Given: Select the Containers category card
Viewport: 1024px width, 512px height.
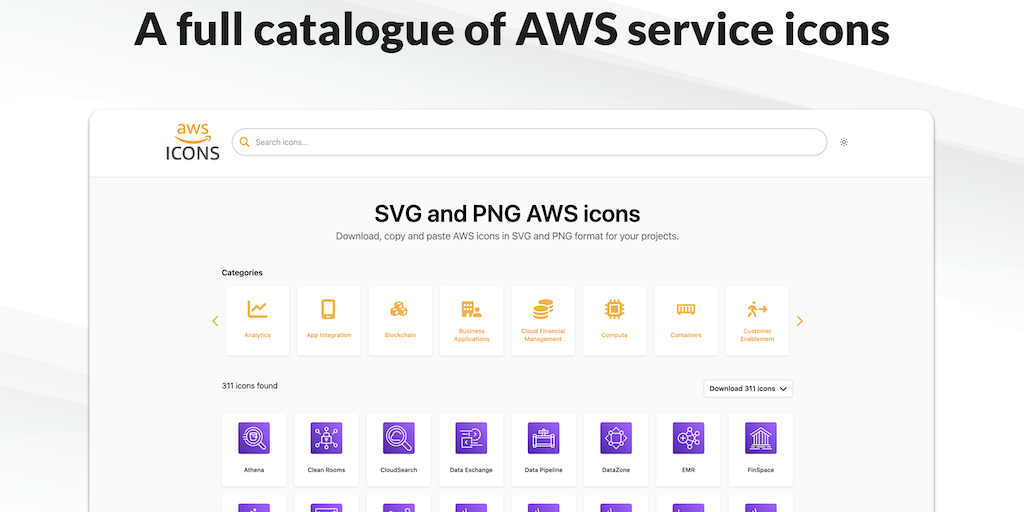Looking at the screenshot, I should [x=686, y=321].
